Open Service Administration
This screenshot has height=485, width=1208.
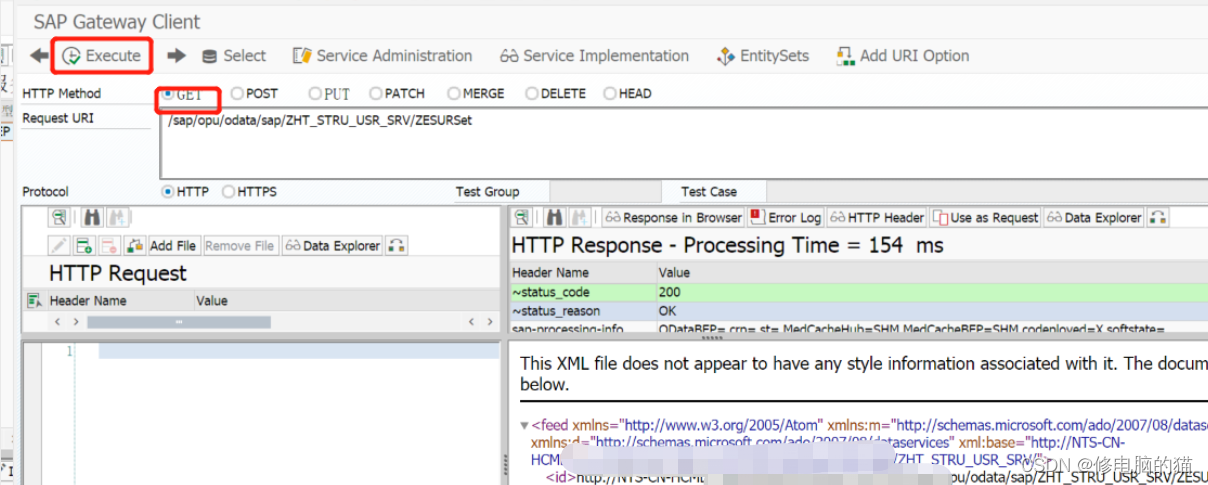pyautogui.click(x=382, y=56)
